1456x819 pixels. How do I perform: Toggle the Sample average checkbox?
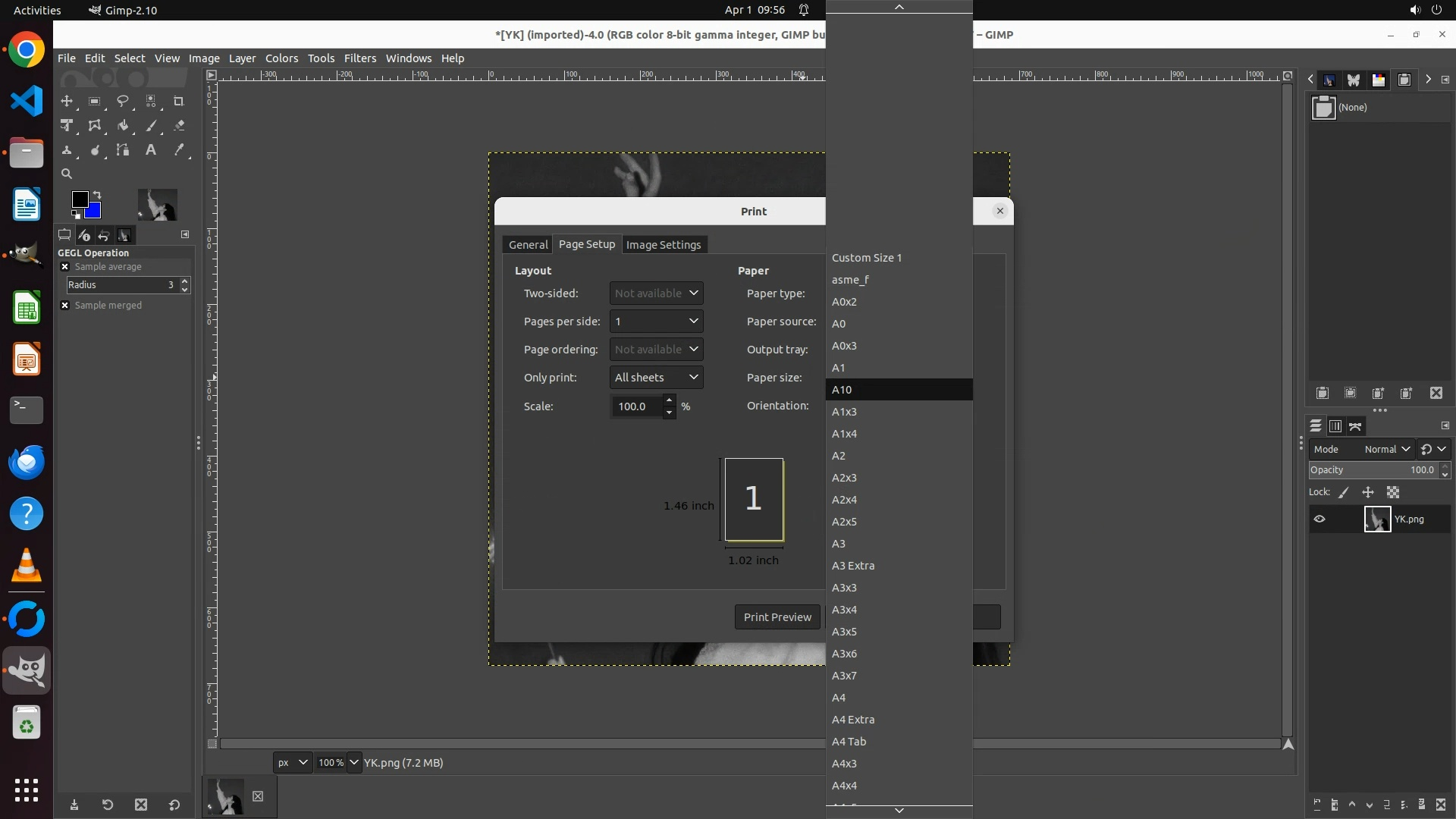click(x=65, y=267)
